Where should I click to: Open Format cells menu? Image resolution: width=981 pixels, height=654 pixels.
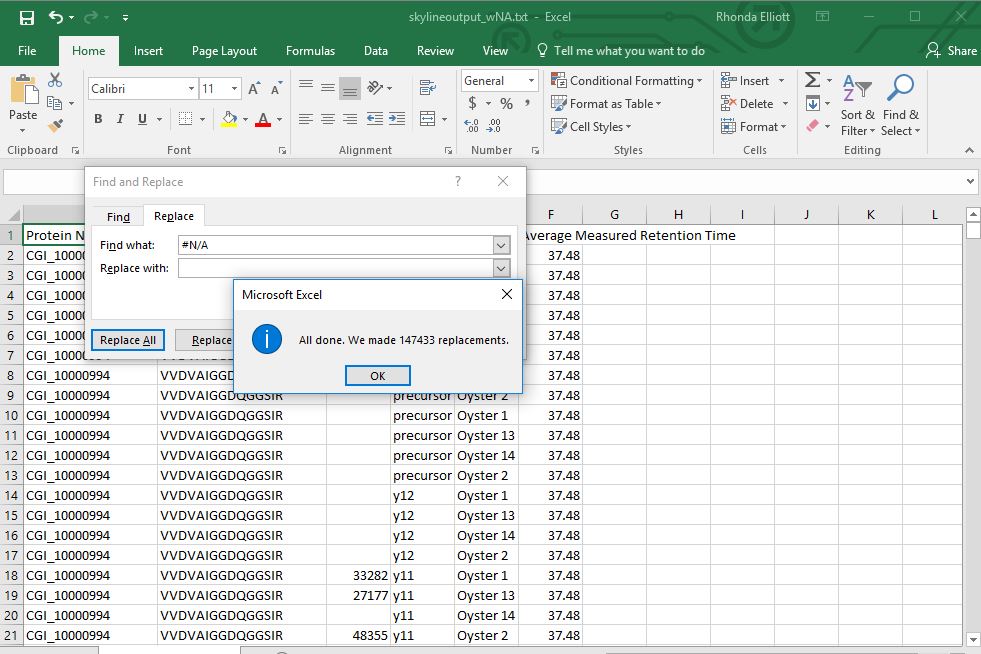point(753,126)
